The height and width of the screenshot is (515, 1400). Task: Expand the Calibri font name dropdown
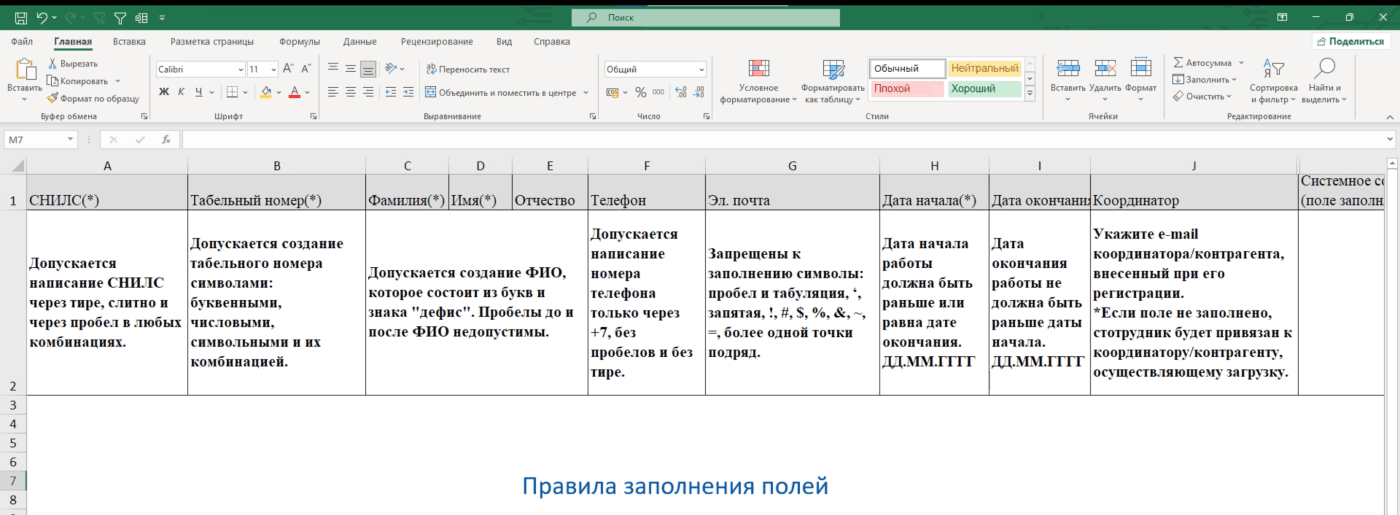240,69
